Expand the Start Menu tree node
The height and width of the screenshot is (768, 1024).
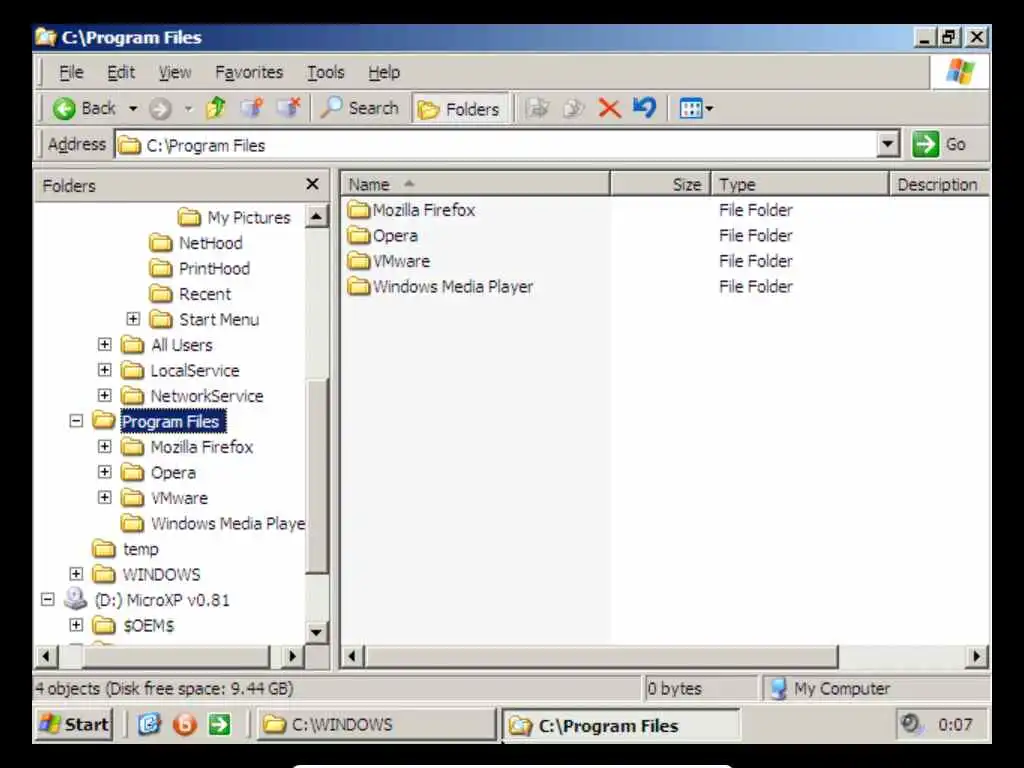point(133,319)
